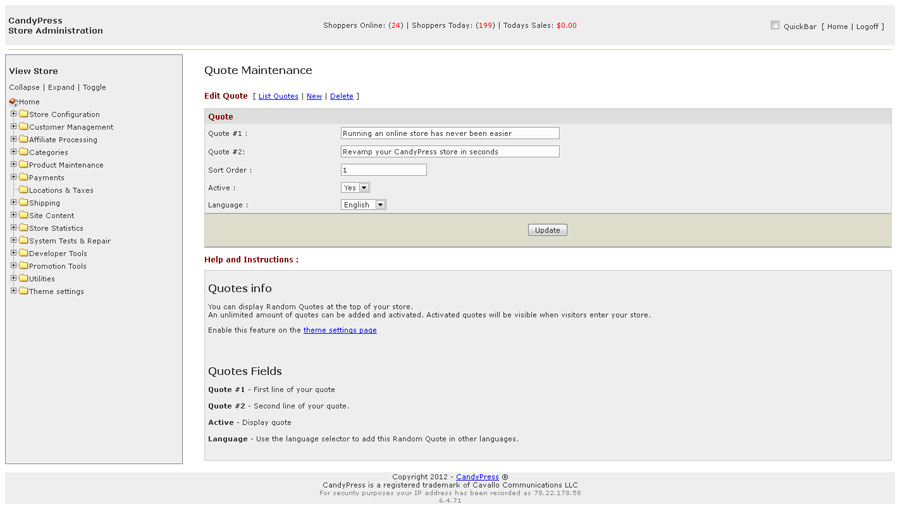Expand the System Tests & Repair node
The height and width of the screenshot is (509, 900).
pos(14,240)
